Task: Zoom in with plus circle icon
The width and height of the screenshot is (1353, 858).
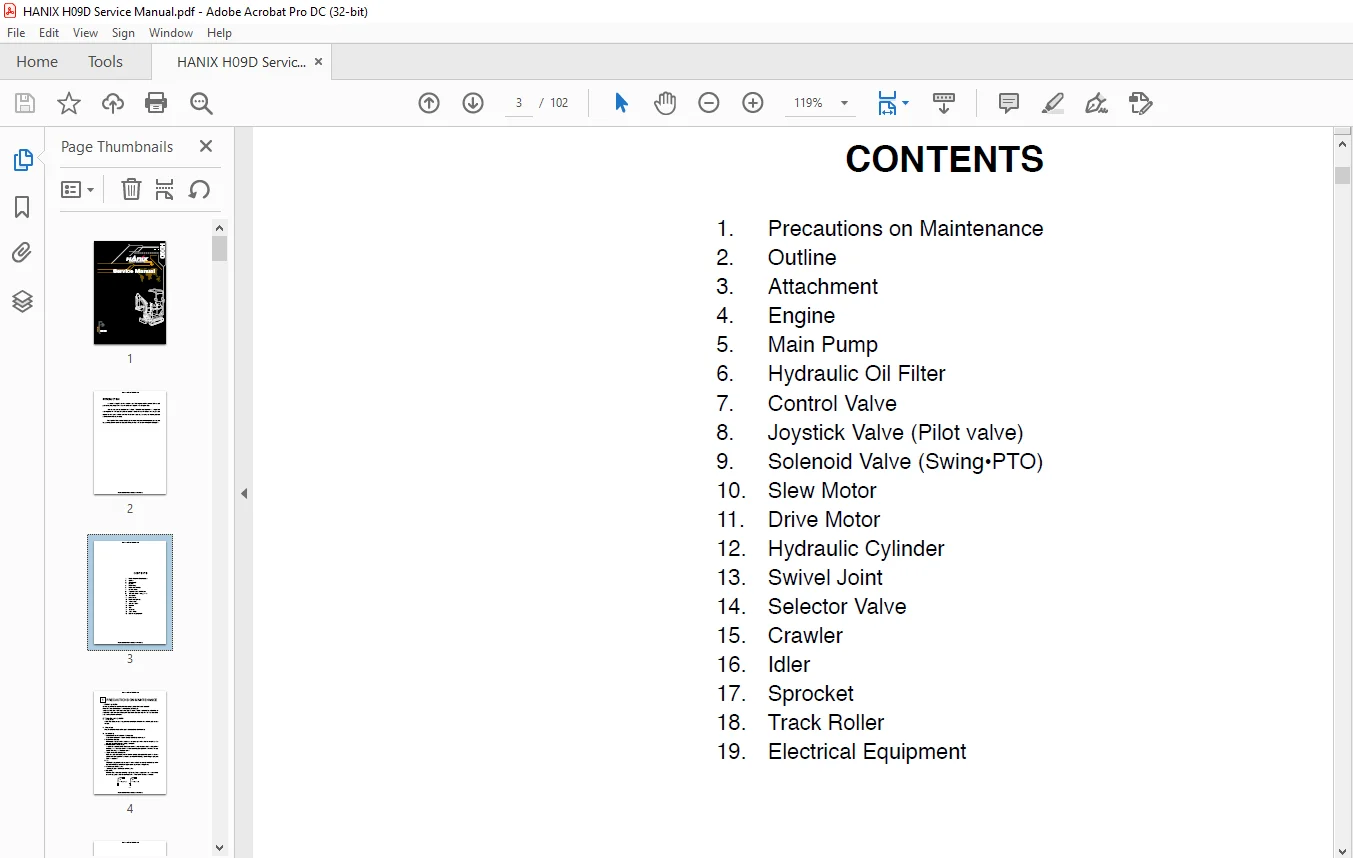Action: click(x=753, y=103)
